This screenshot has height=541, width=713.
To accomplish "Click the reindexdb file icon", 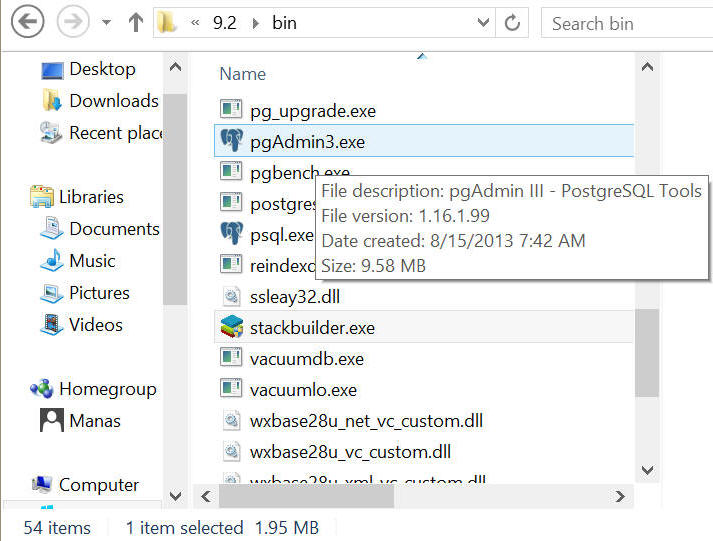I will 231,264.
